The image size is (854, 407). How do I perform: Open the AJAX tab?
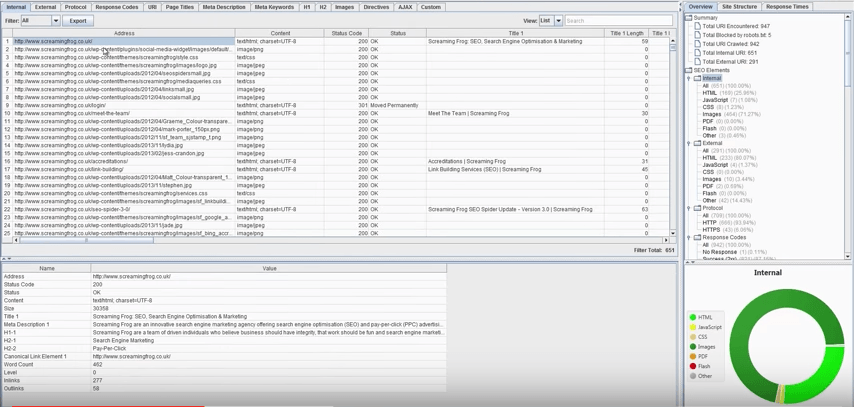tap(405, 7)
